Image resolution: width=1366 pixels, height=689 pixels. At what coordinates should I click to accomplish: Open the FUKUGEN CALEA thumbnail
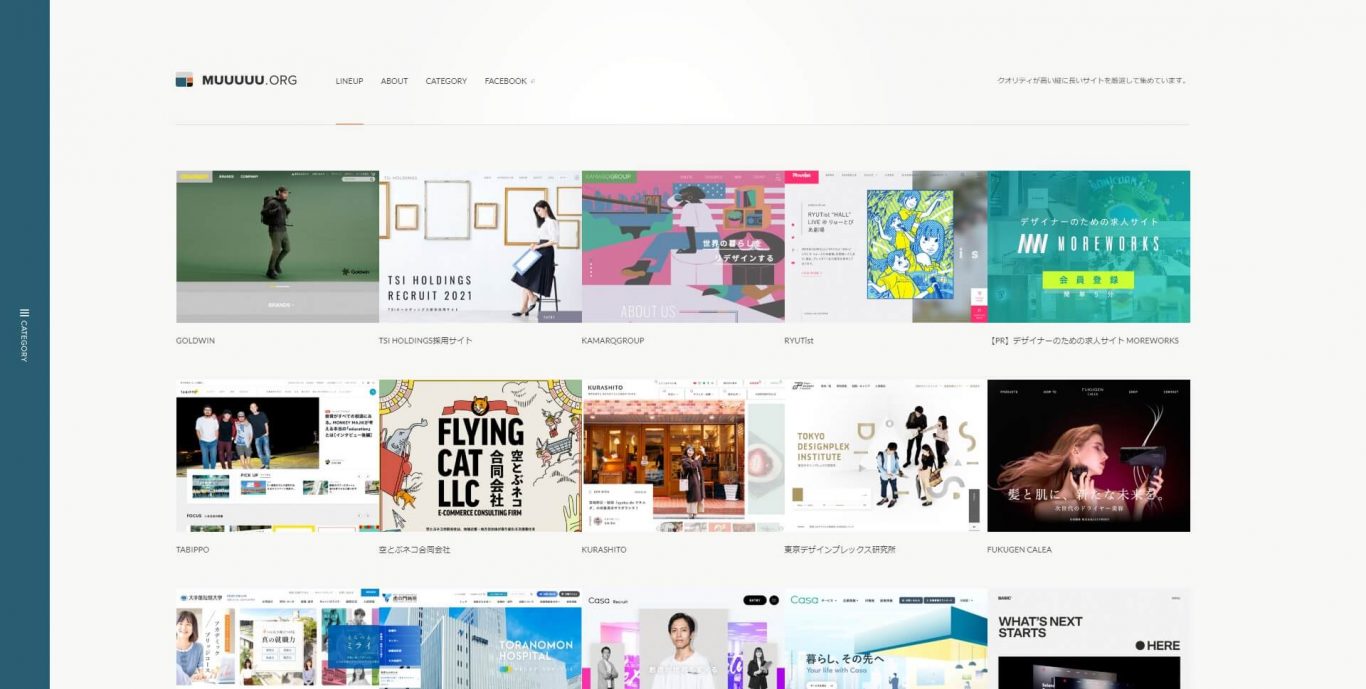click(1089, 455)
